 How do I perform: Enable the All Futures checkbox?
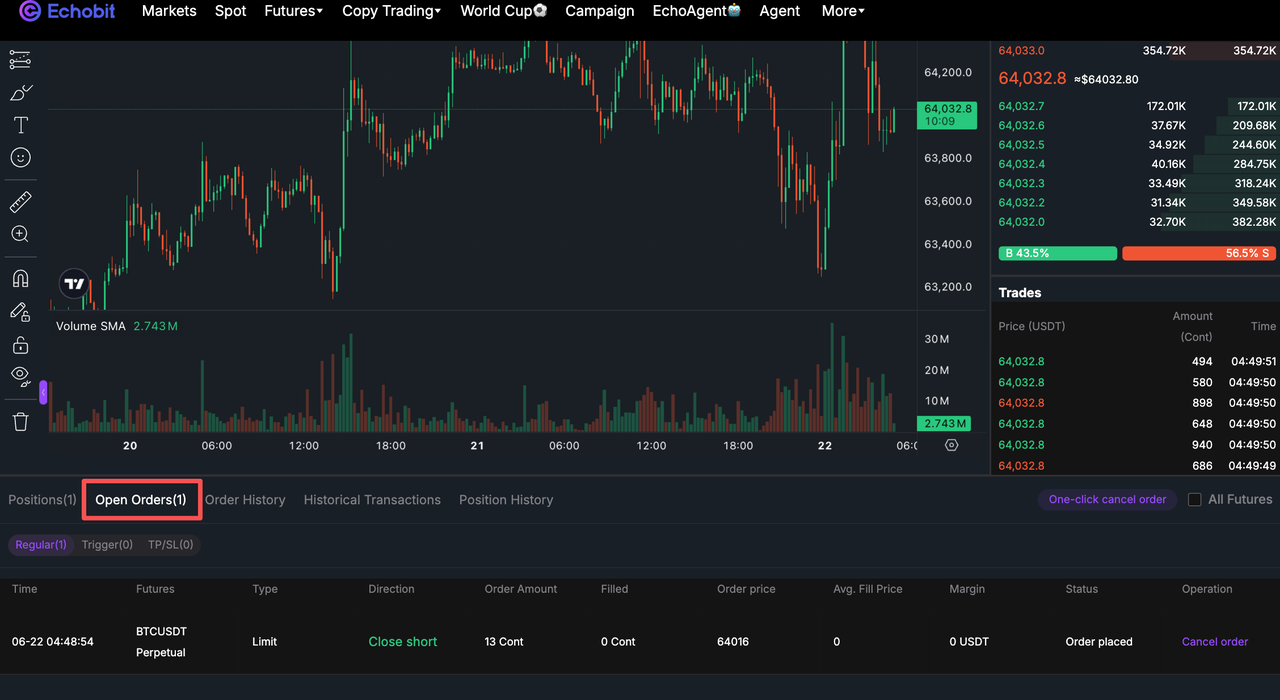point(1194,499)
